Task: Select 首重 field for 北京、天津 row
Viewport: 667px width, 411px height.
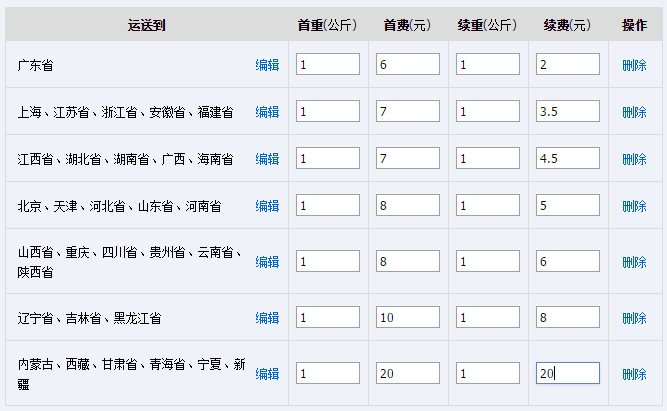Action: (328, 205)
